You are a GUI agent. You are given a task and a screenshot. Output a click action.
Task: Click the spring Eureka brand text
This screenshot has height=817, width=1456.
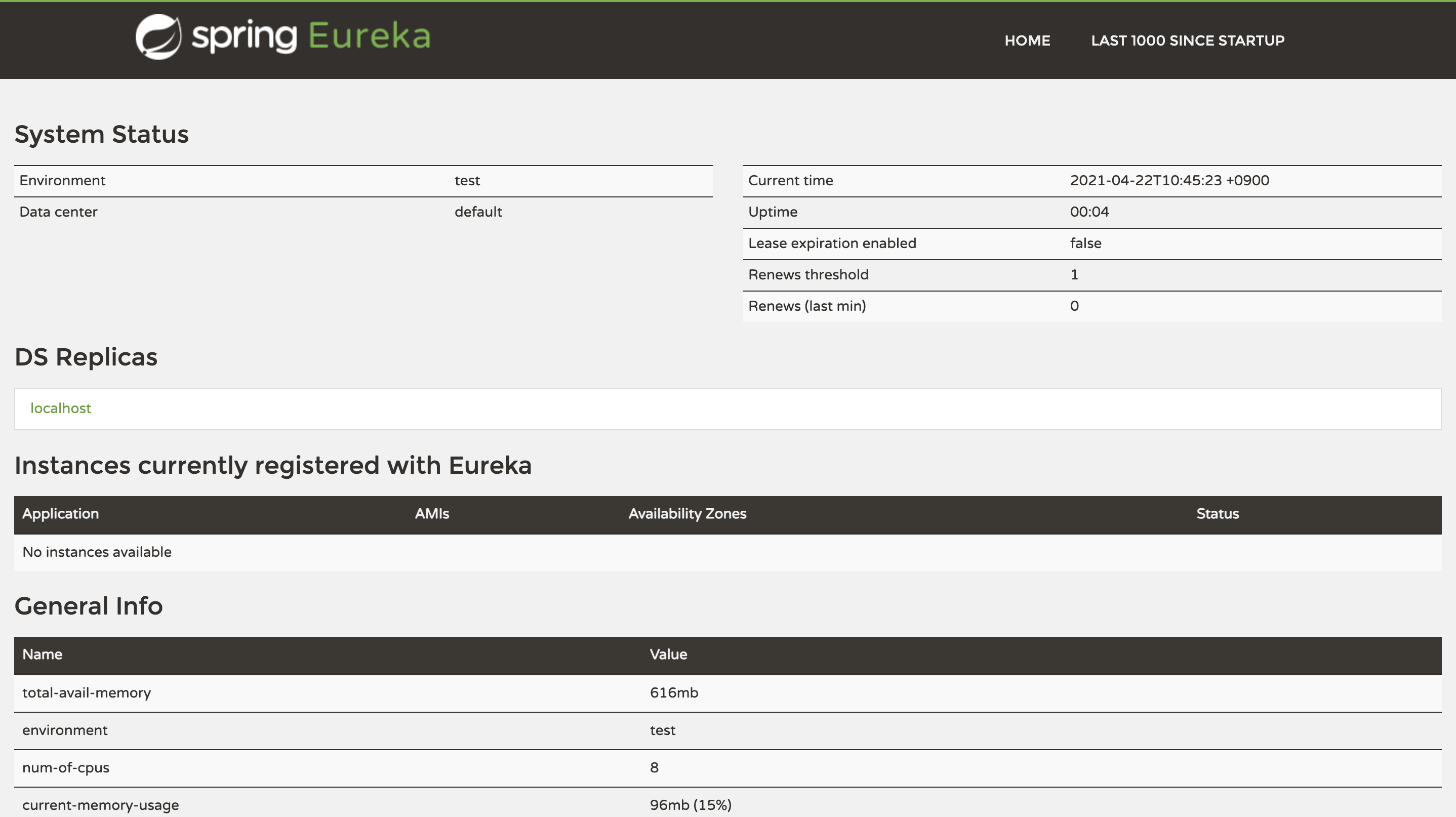tap(311, 37)
